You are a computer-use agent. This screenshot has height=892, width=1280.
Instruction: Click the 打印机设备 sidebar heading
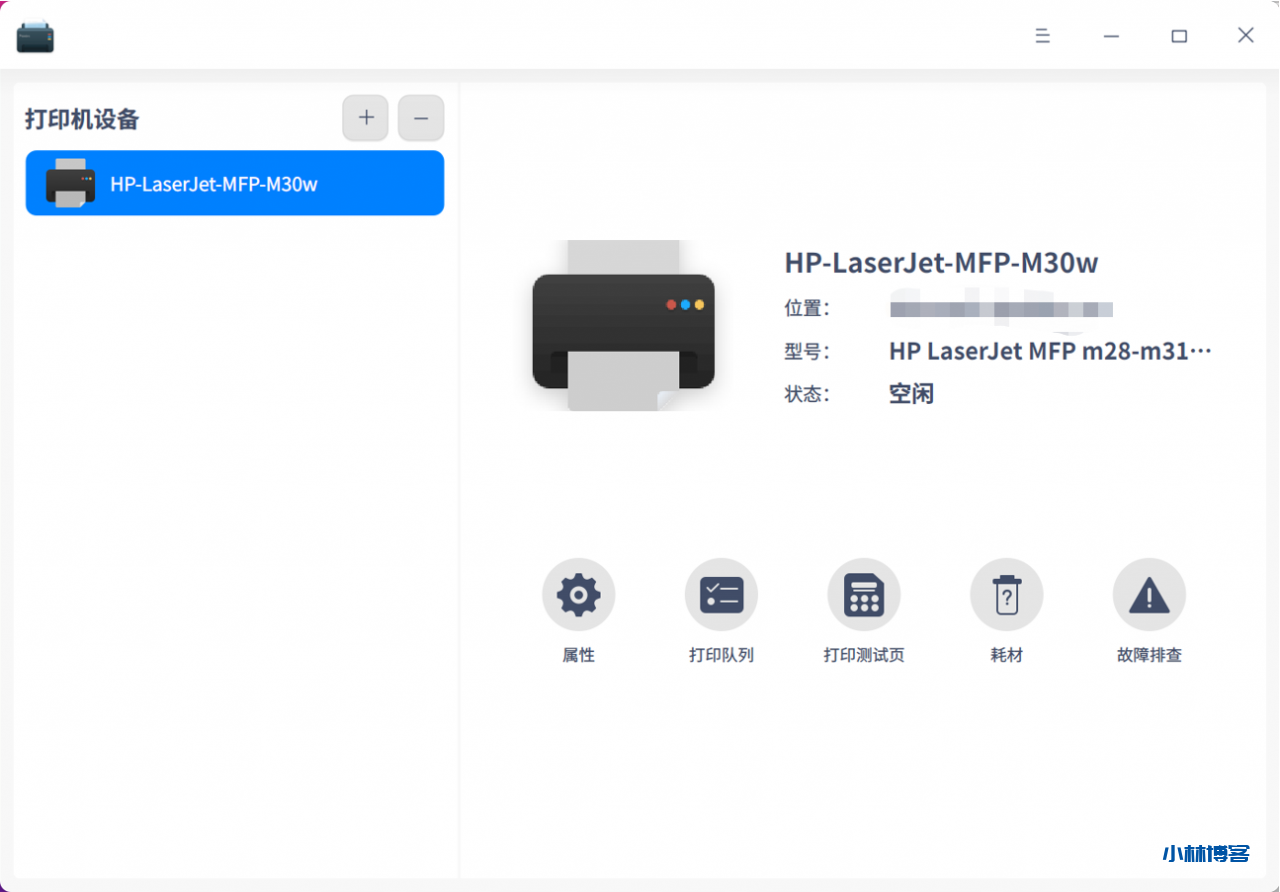pos(82,119)
